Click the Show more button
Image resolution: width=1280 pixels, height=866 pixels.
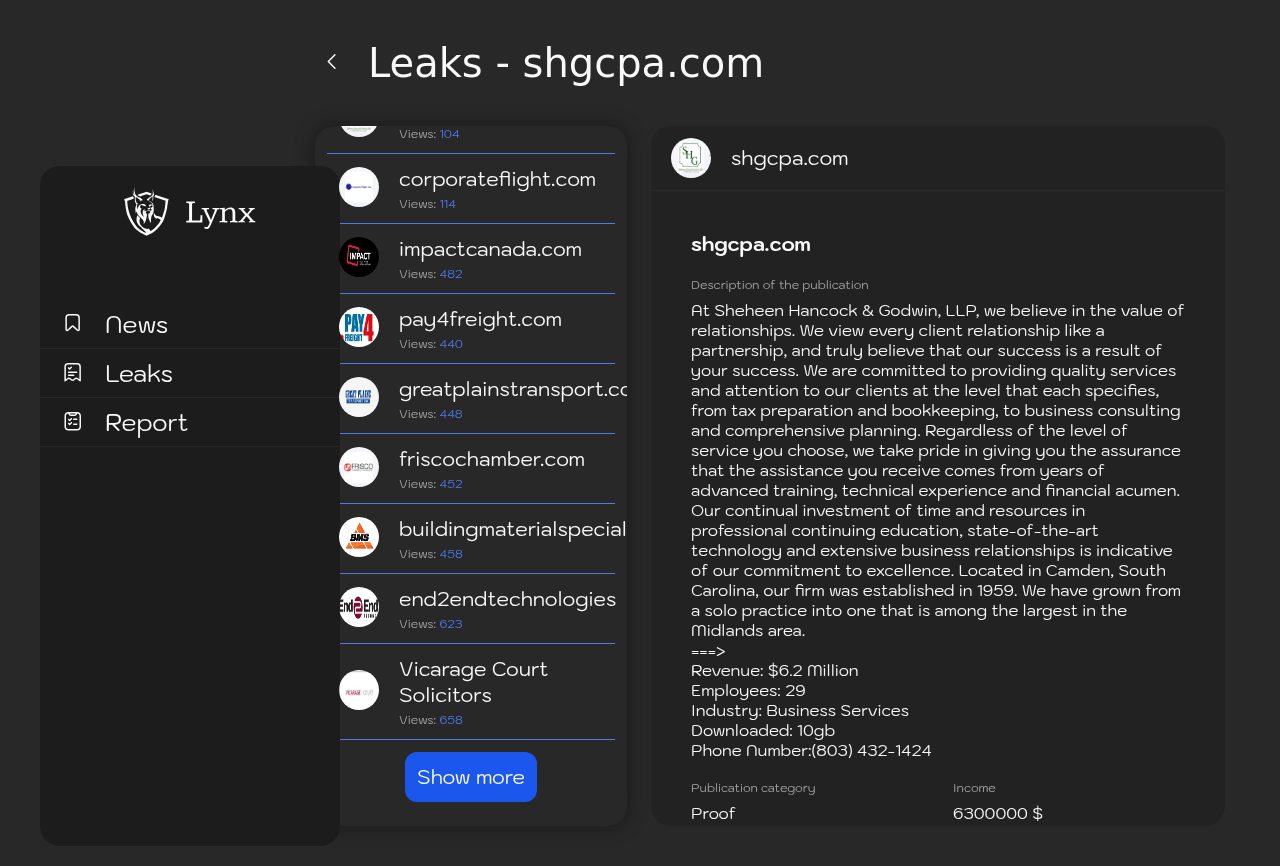pyautogui.click(x=471, y=777)
